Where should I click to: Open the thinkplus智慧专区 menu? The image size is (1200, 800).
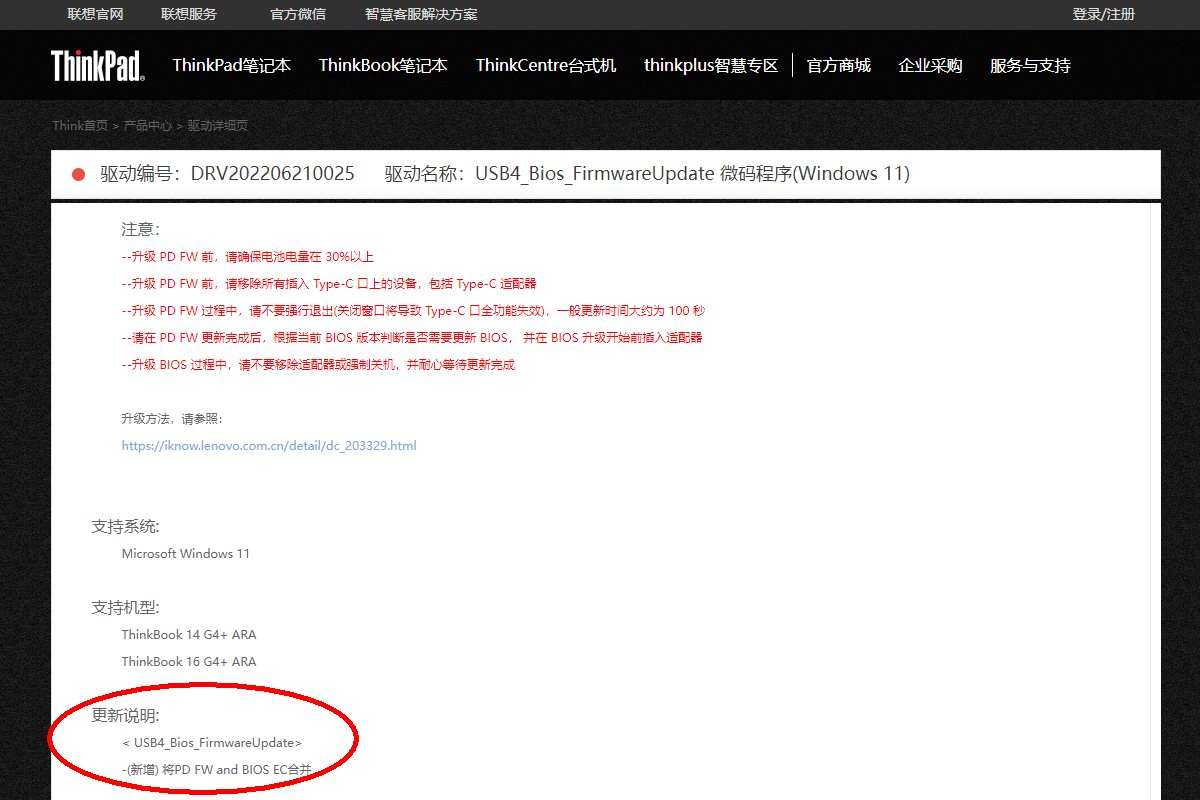point(711,65)
